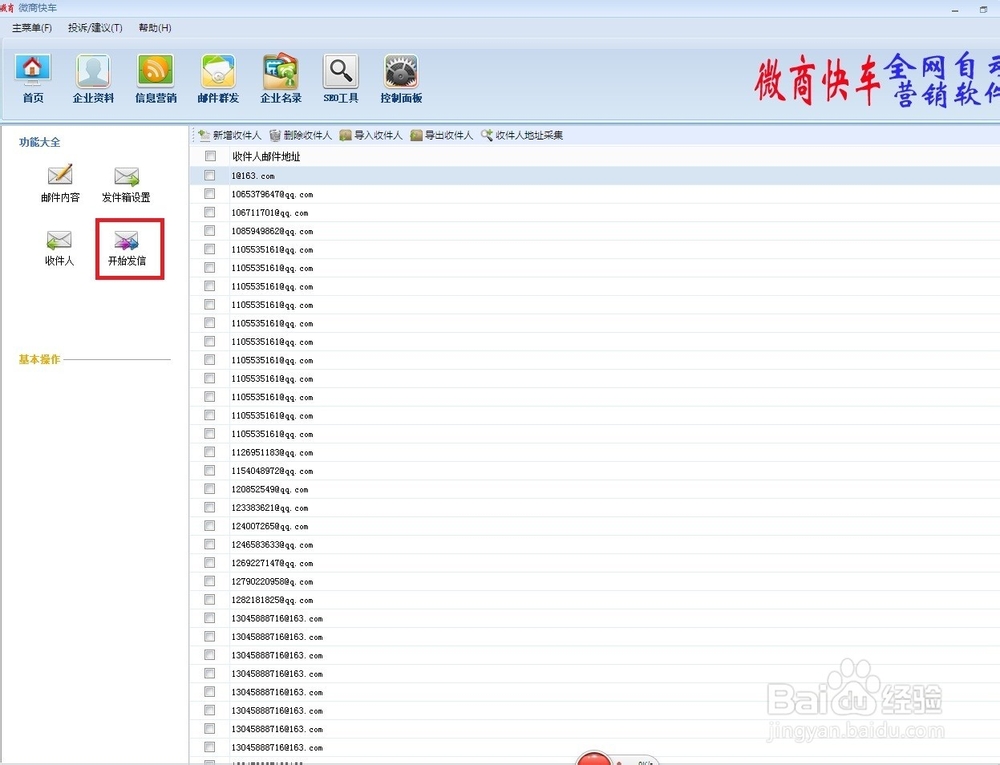
Task: Open 发件箱设置 sender settings icon
Action: pyautogui.click(x=126, y=184)
